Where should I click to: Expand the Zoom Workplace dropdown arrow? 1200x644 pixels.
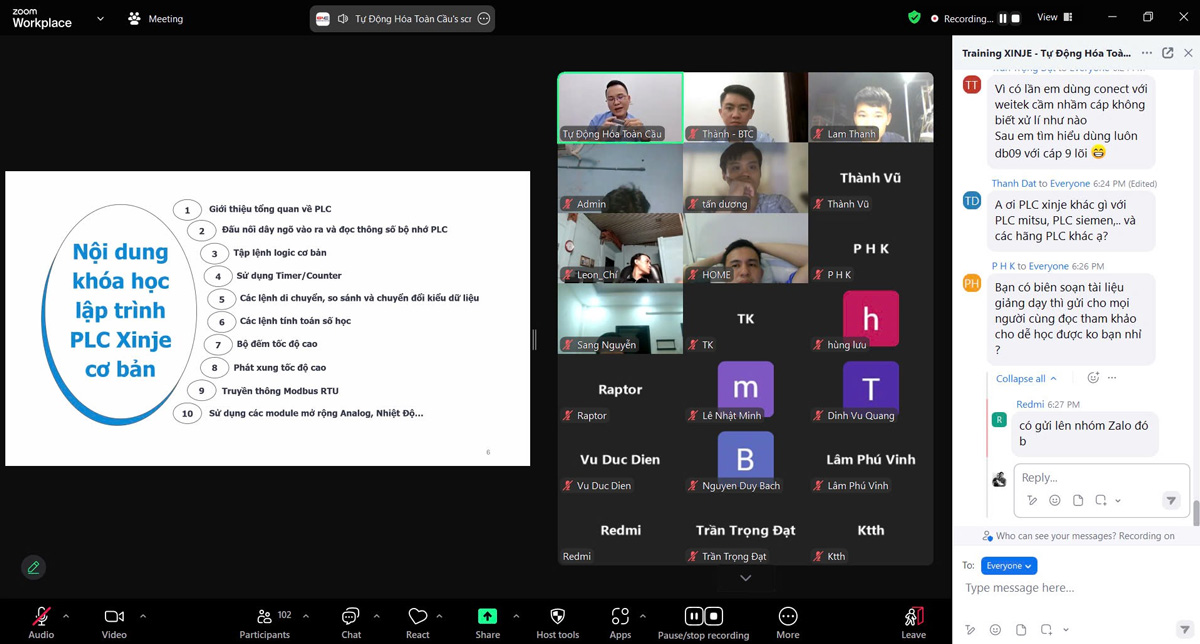pyautogui.click(x=100, y=19)
